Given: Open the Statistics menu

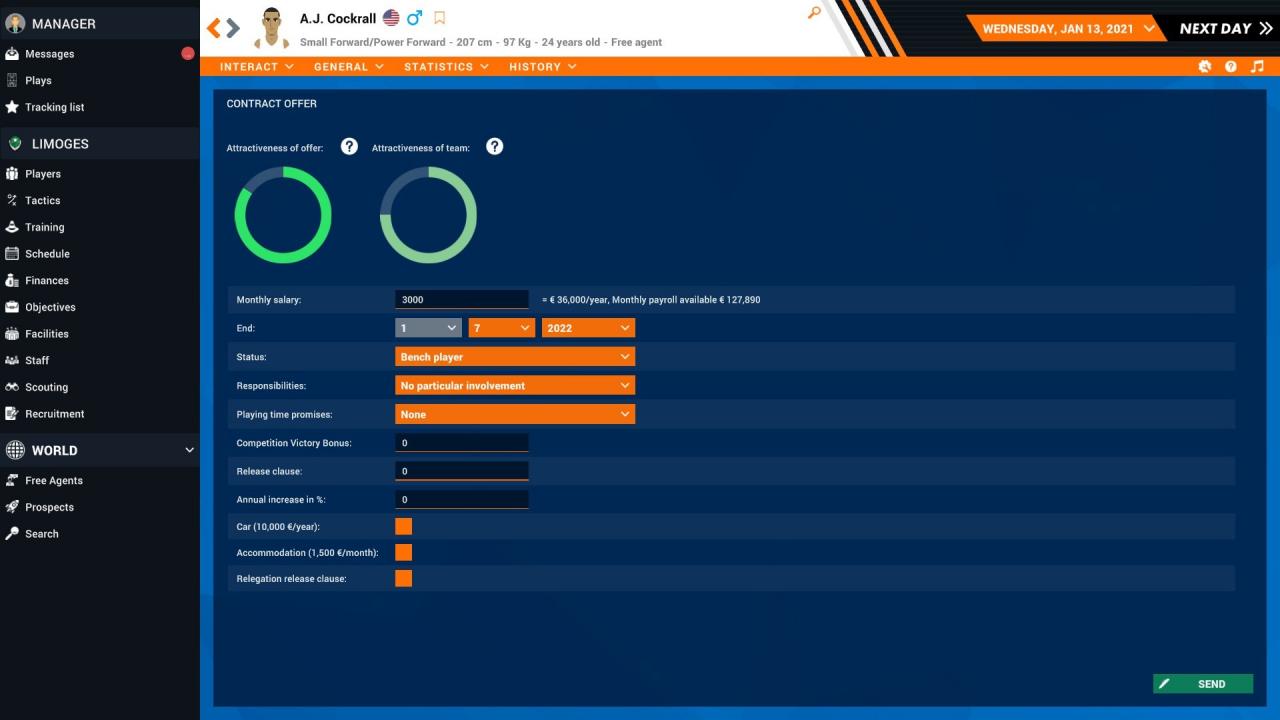Looking at the screenshot, I should (446, 67).
